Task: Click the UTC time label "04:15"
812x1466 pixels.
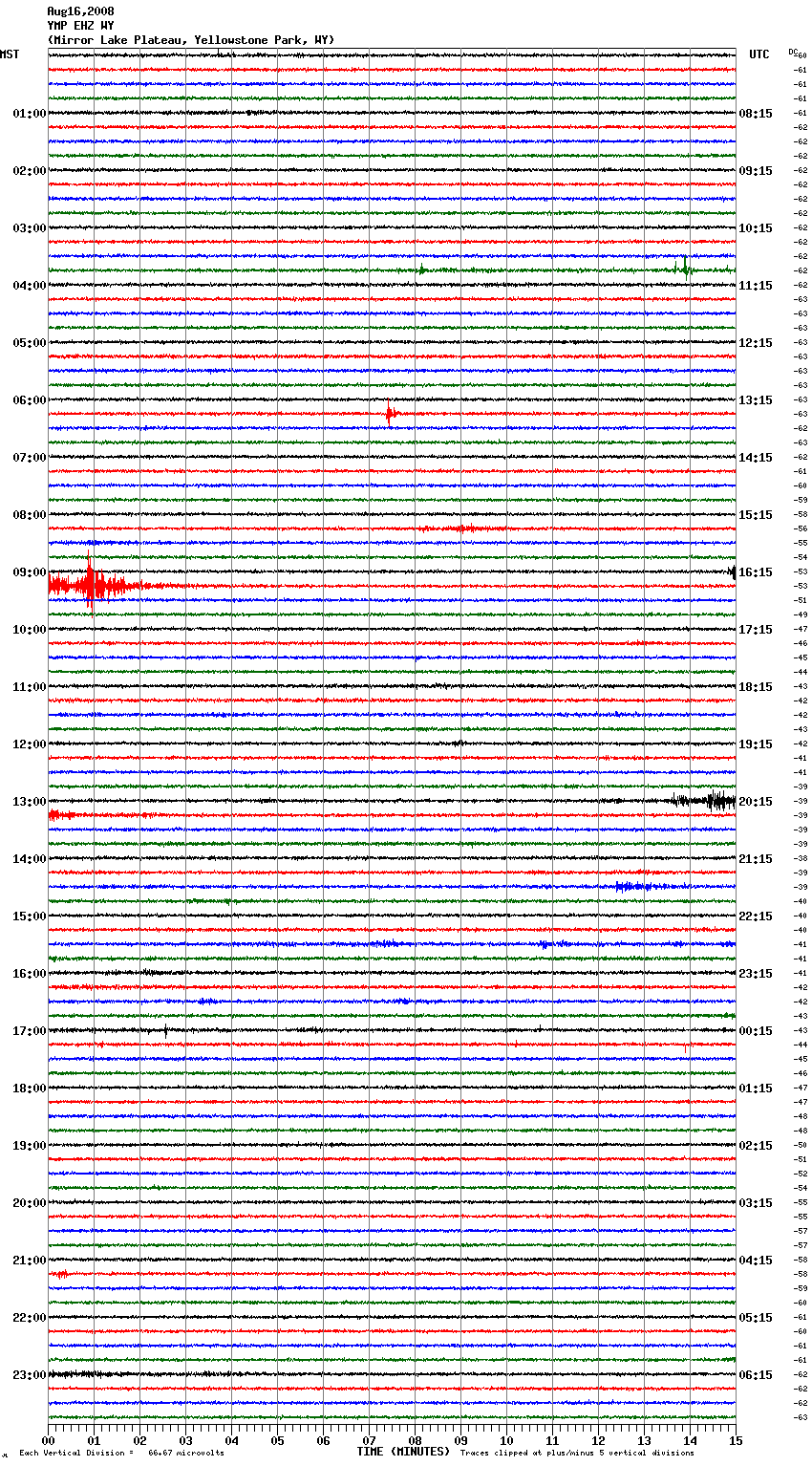Action: click(x=756, y=1261)
